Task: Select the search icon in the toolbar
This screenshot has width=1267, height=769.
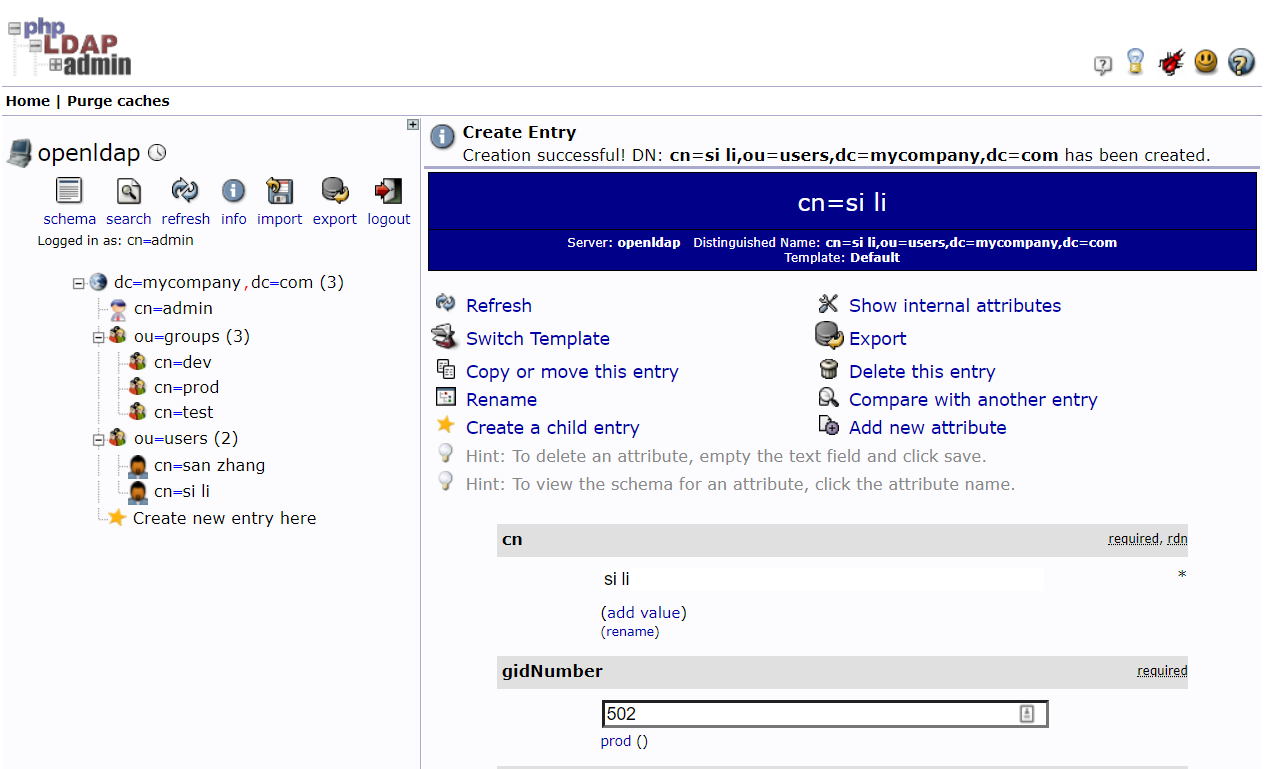Action: (128, 190)
